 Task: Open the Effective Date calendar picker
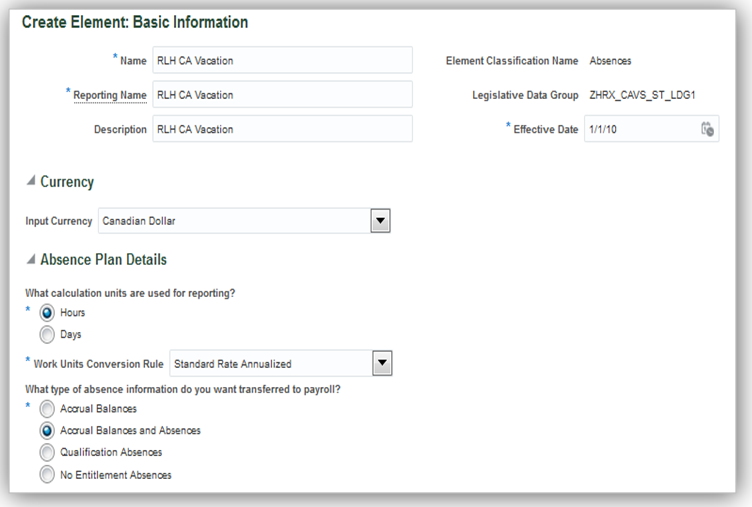[x=707, y=129]
